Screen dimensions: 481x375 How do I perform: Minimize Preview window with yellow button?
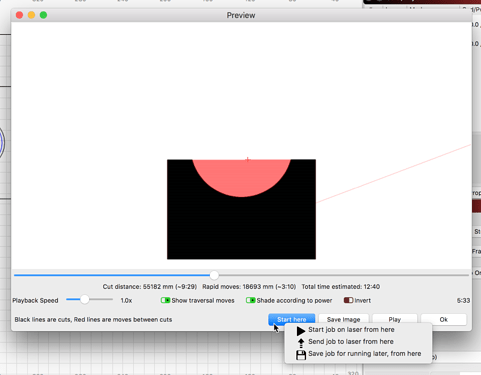point(31,15)
